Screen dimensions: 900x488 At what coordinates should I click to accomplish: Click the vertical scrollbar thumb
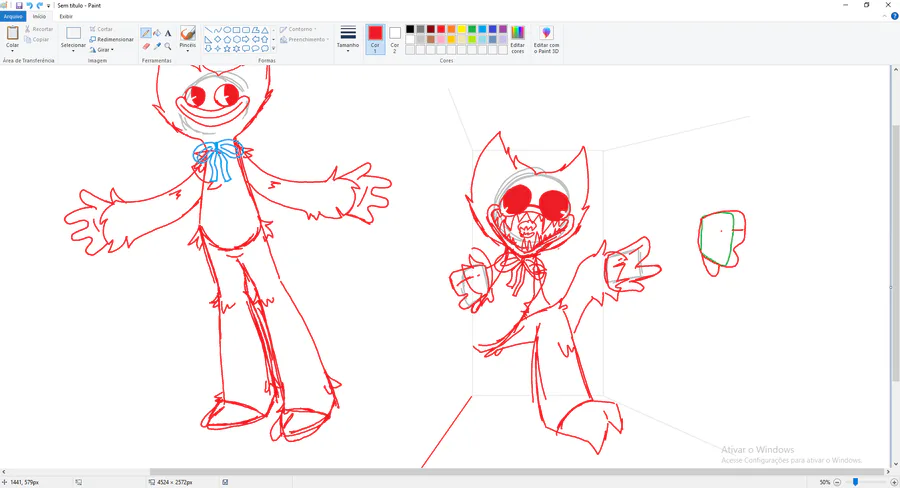[895, 253]
